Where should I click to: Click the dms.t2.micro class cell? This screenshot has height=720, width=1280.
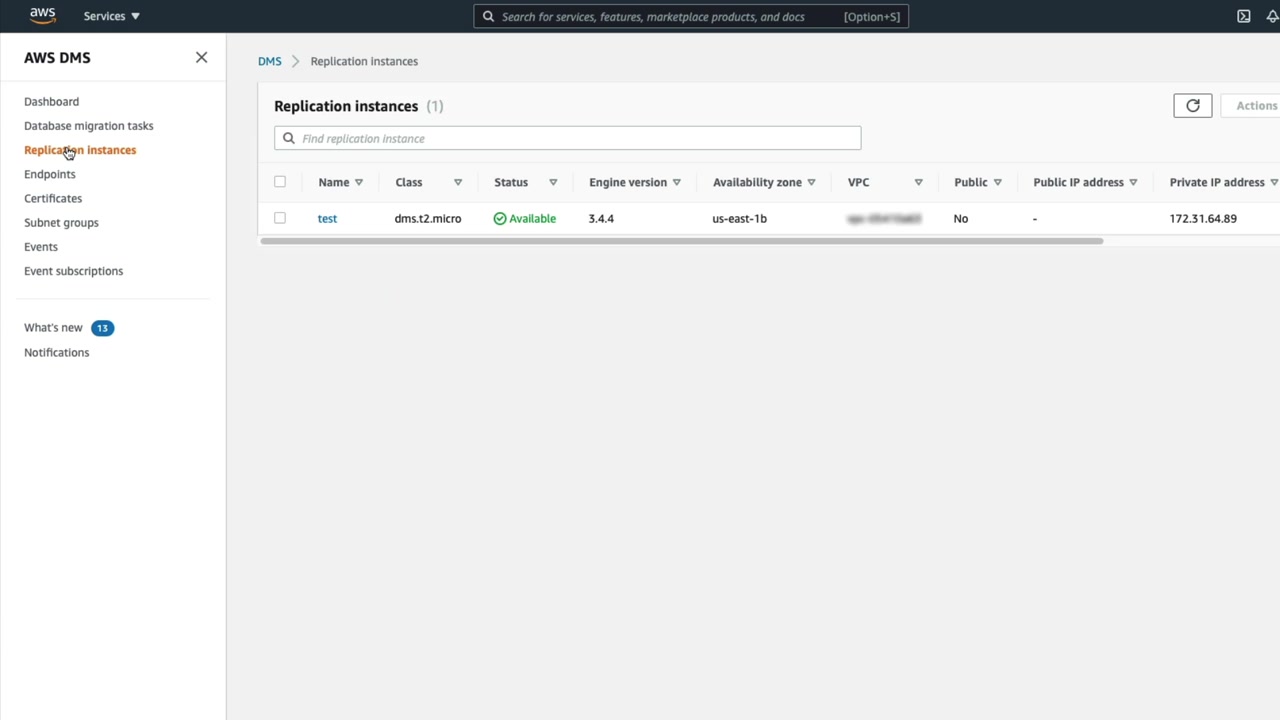tap(428, 218)
